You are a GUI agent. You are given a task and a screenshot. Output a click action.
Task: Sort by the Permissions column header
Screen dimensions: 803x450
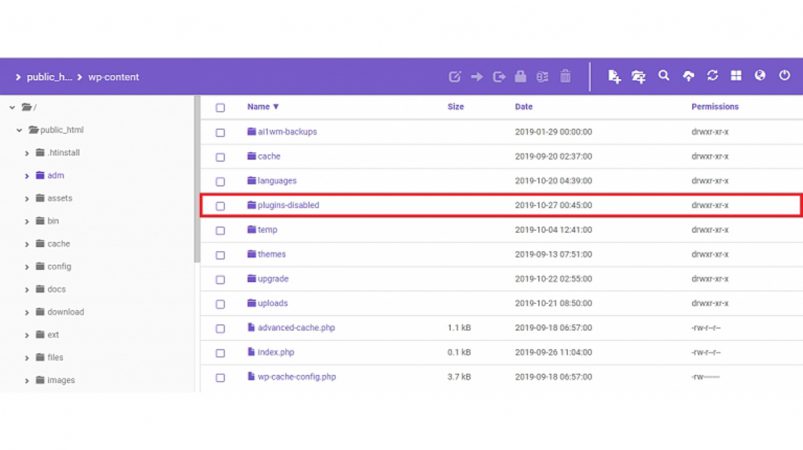(x=715, y=106)
